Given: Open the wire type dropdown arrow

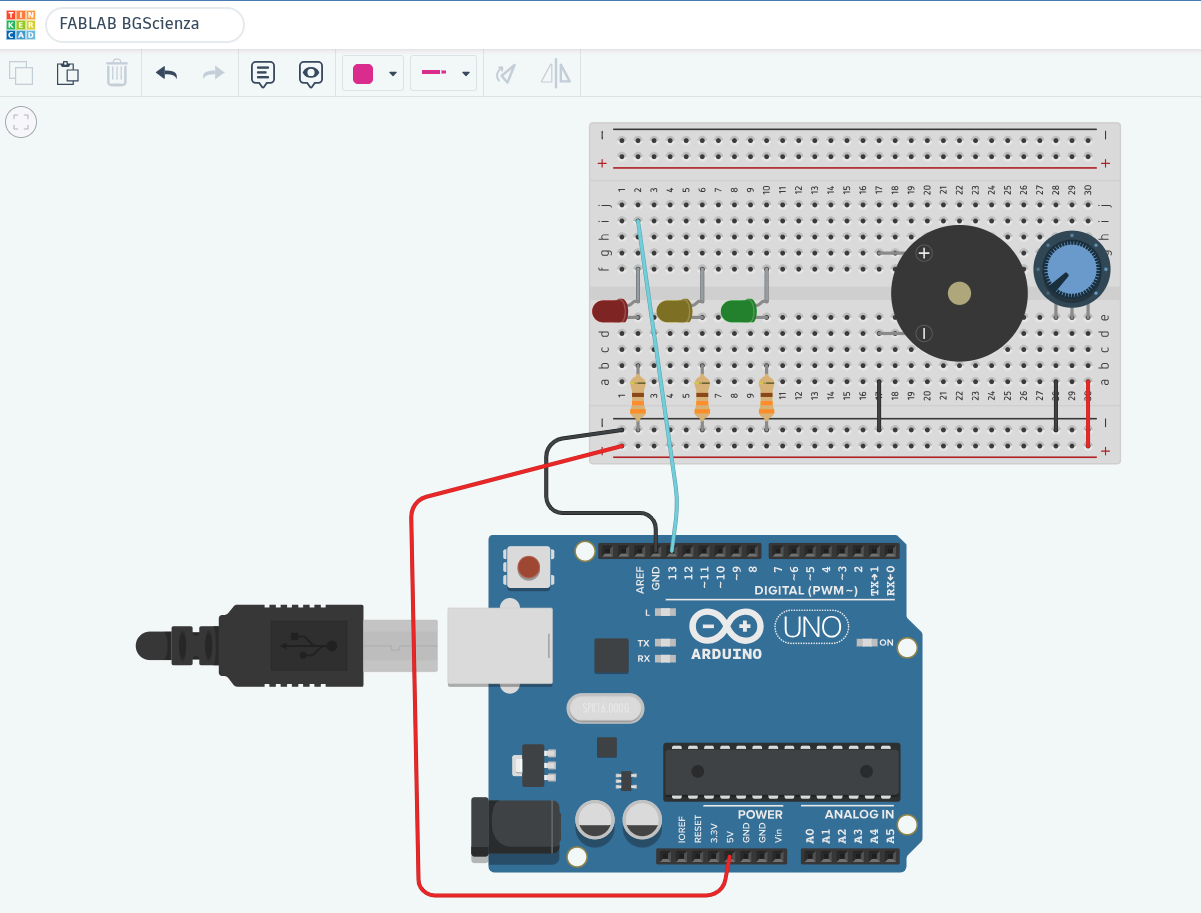Looking at the screenshot, I should coord(465,74).
